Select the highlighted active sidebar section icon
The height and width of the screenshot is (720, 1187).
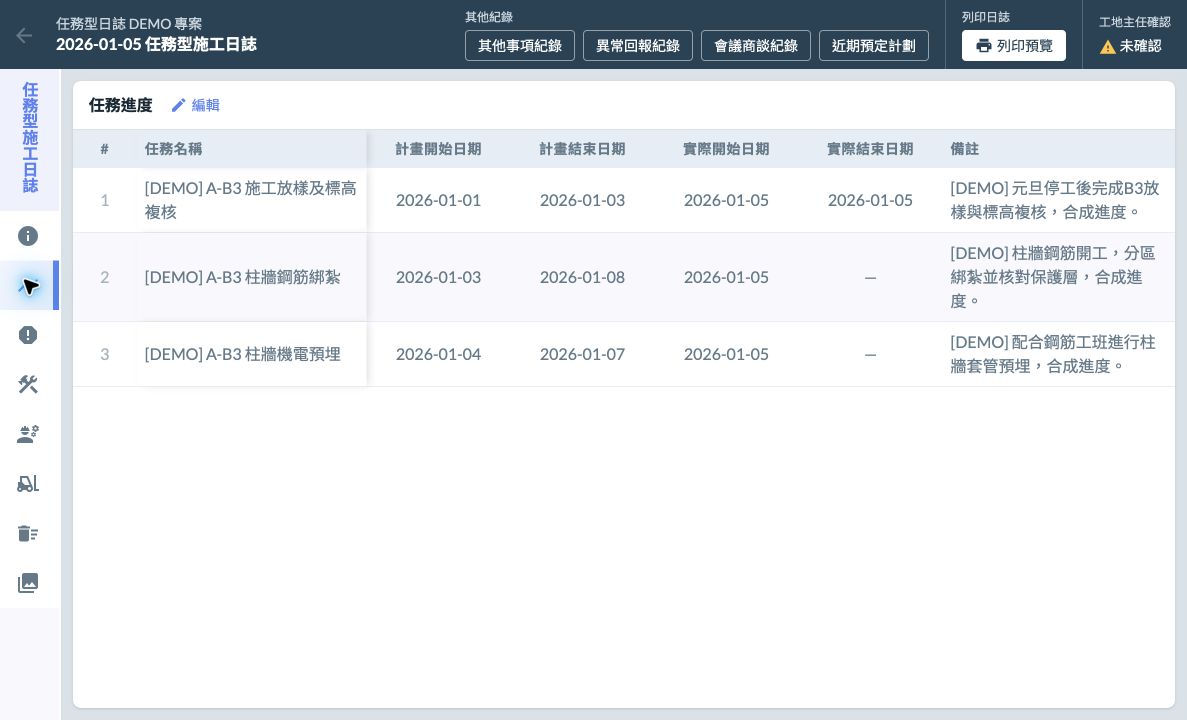[28, 285]
